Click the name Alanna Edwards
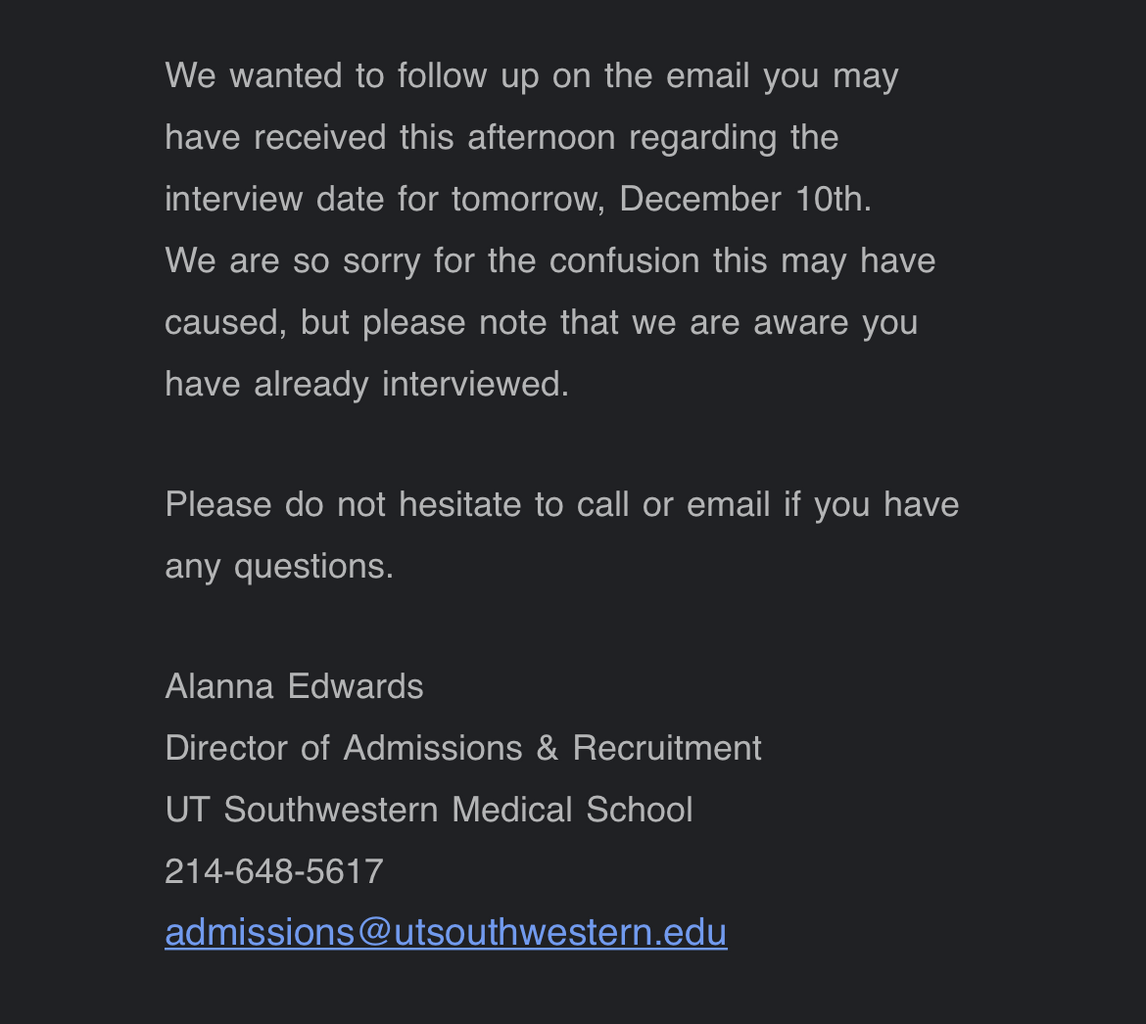Screen dimensions: 1146x1024 pos(294,686)
